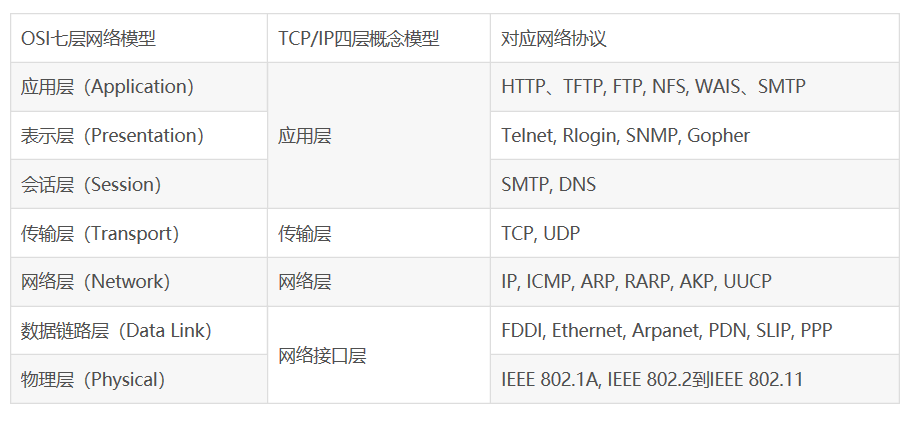Select the 会话层 (Session) cell

pyautogui.click(x=139, y=184)
